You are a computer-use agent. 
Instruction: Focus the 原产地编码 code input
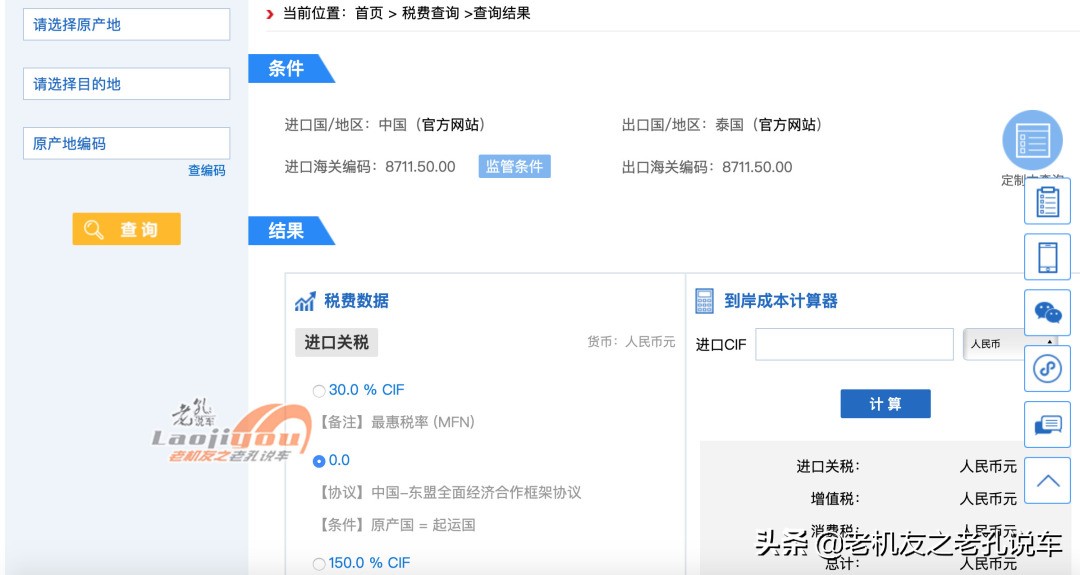tap(127, 143)
